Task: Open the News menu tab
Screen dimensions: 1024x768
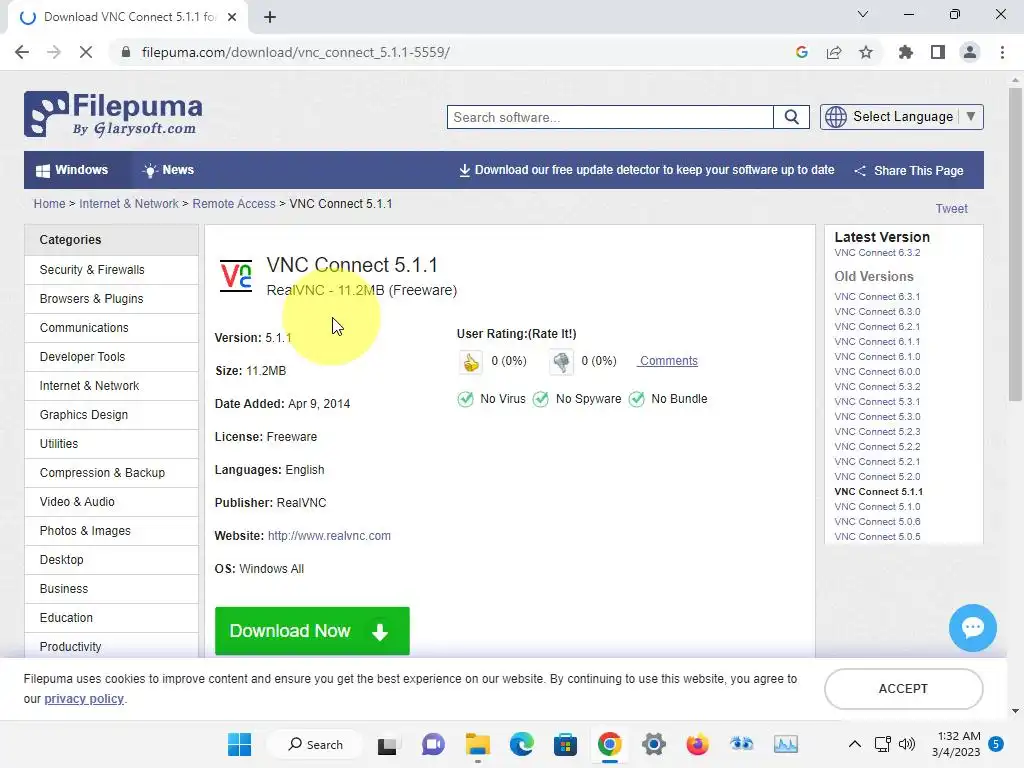Action: coord(168,170)
